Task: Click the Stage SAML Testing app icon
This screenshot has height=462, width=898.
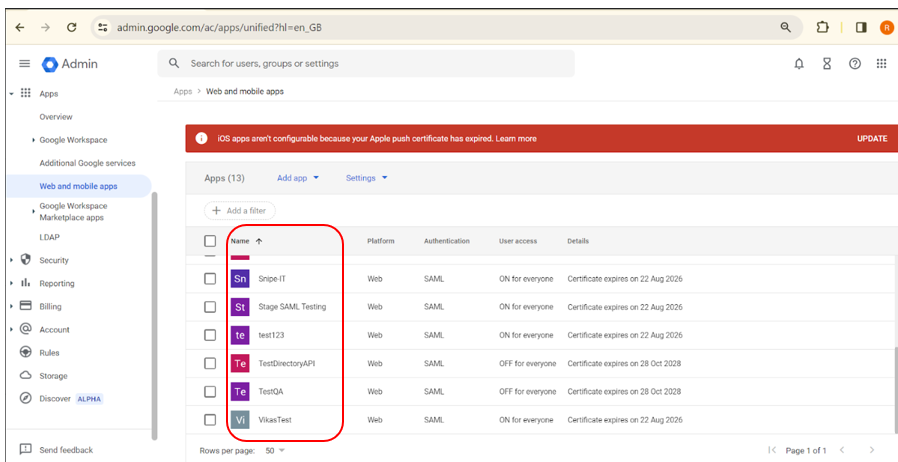Action: pyautogui.click(x=240, y=307)
